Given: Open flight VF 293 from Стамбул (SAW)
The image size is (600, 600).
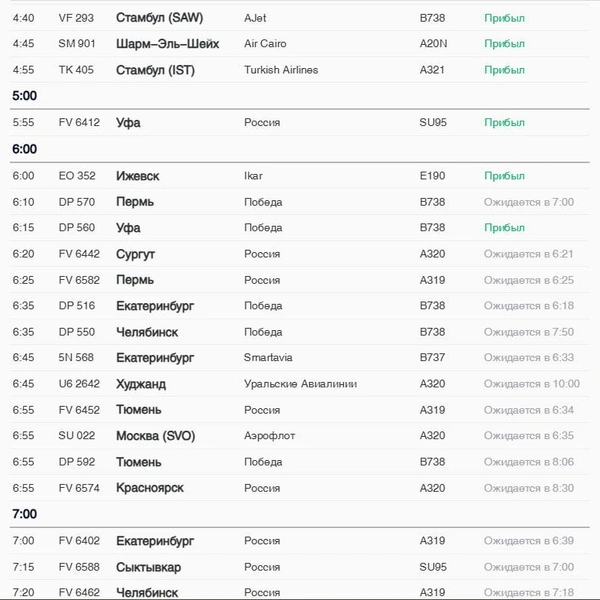Looking at the screenshot, I should click(300, 18).
